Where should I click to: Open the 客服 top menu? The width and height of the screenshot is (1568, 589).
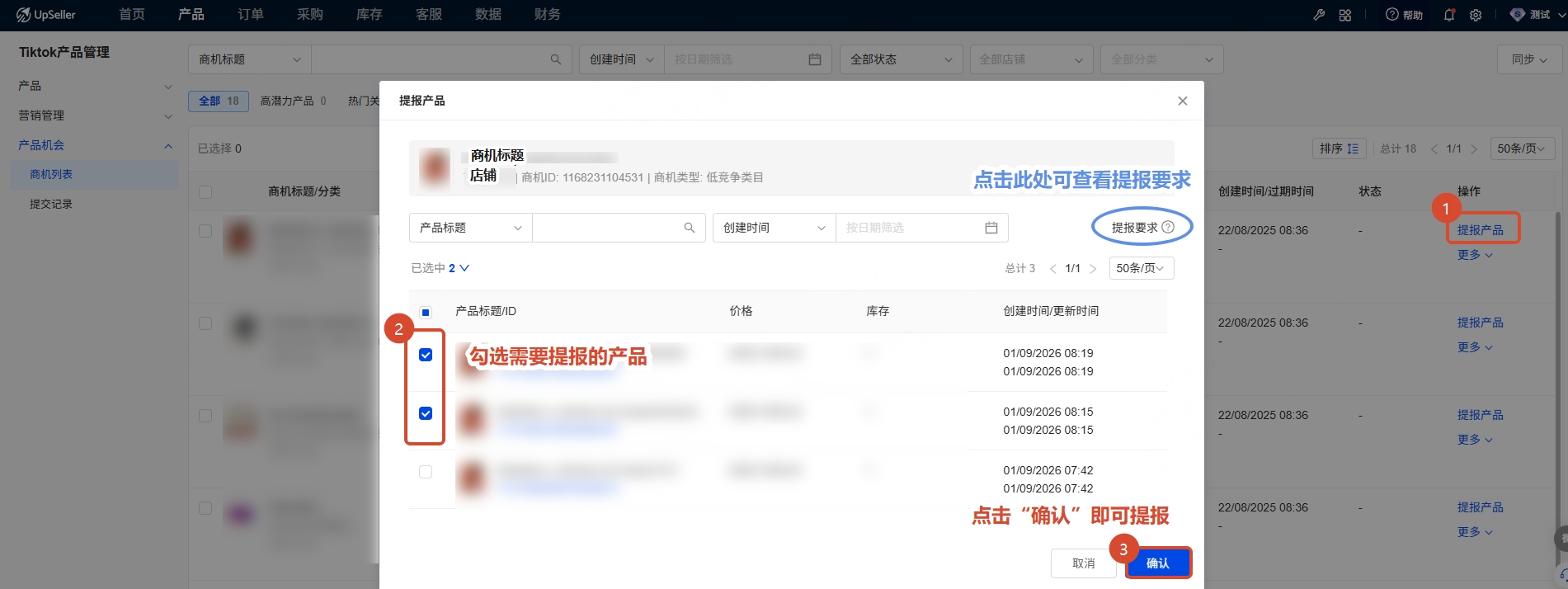click(429, 15)
